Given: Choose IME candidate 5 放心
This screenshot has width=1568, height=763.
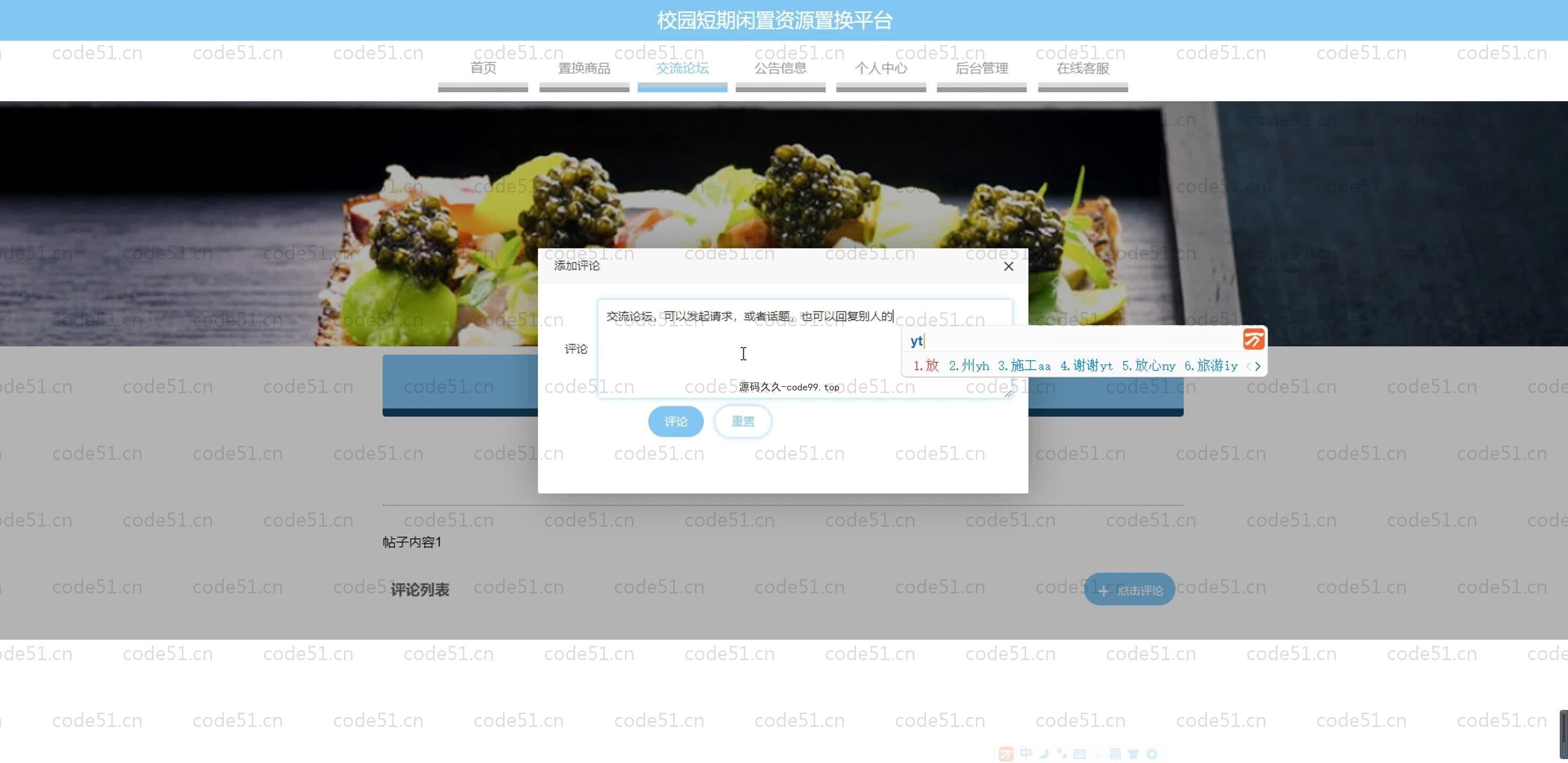Looking at the screenshot, I should 1149,366.
